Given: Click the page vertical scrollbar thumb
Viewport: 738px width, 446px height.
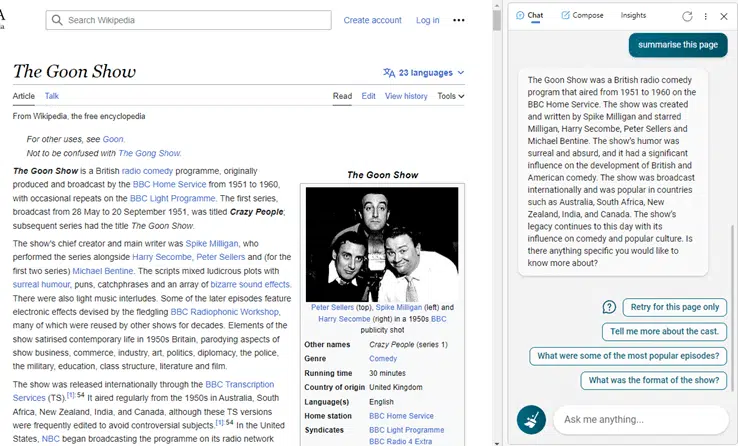Looking at the screenshot, I should 497,20.
